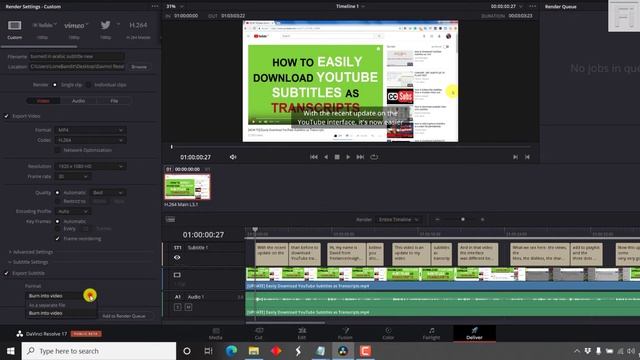Choose the Twitter render preset
This screenshot has height=360, width=640.
[105, 25]
